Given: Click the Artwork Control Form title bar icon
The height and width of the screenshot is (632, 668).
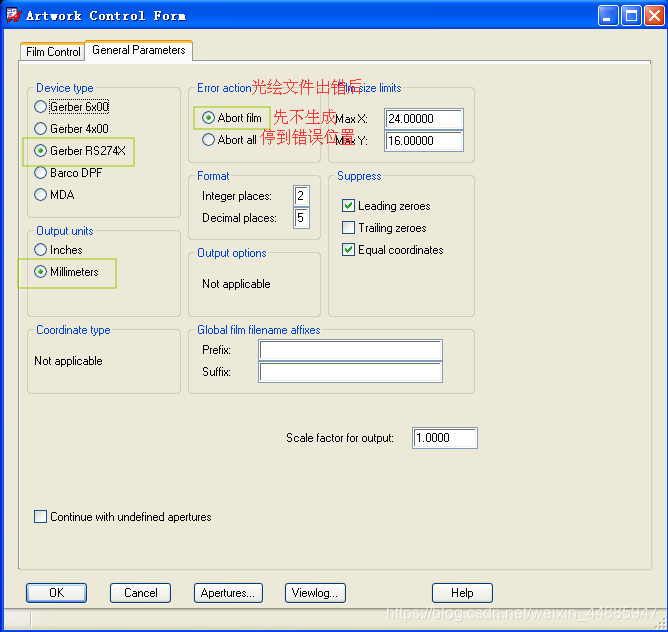Looking at the screenshot, I should click(x=13, y=15).
